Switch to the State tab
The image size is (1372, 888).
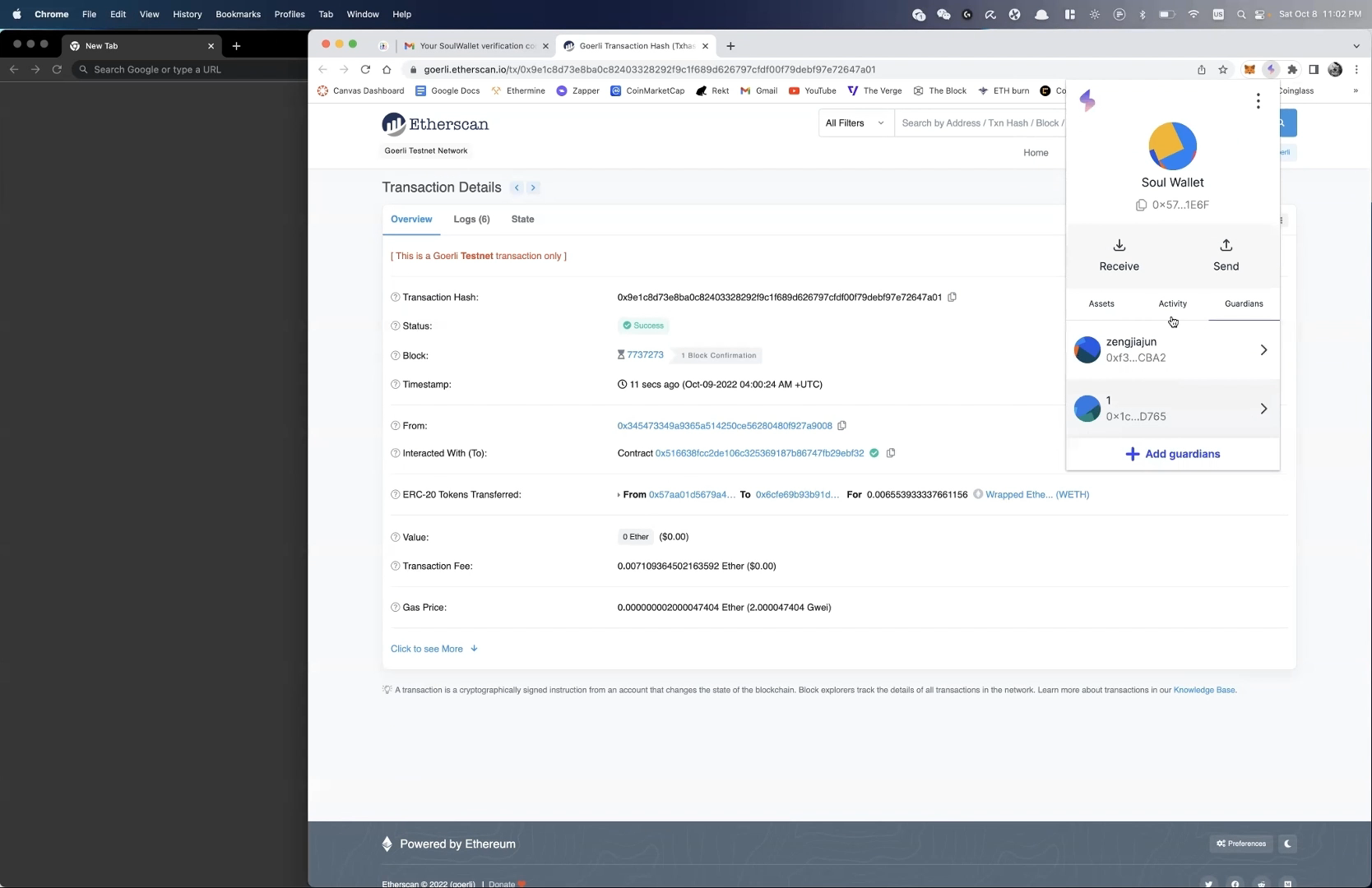pos(522,220)
